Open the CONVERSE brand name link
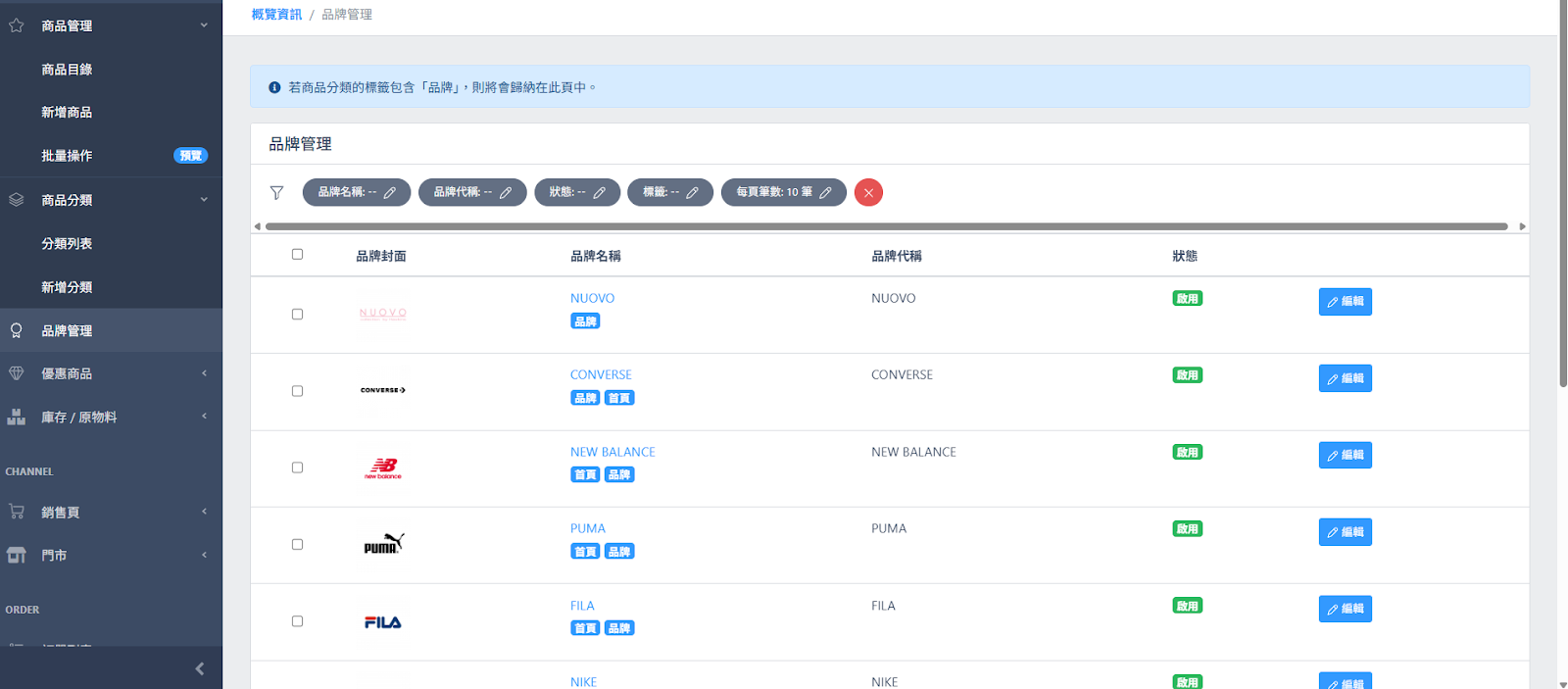Screen dimensions: 1568x689 point(601,374)
